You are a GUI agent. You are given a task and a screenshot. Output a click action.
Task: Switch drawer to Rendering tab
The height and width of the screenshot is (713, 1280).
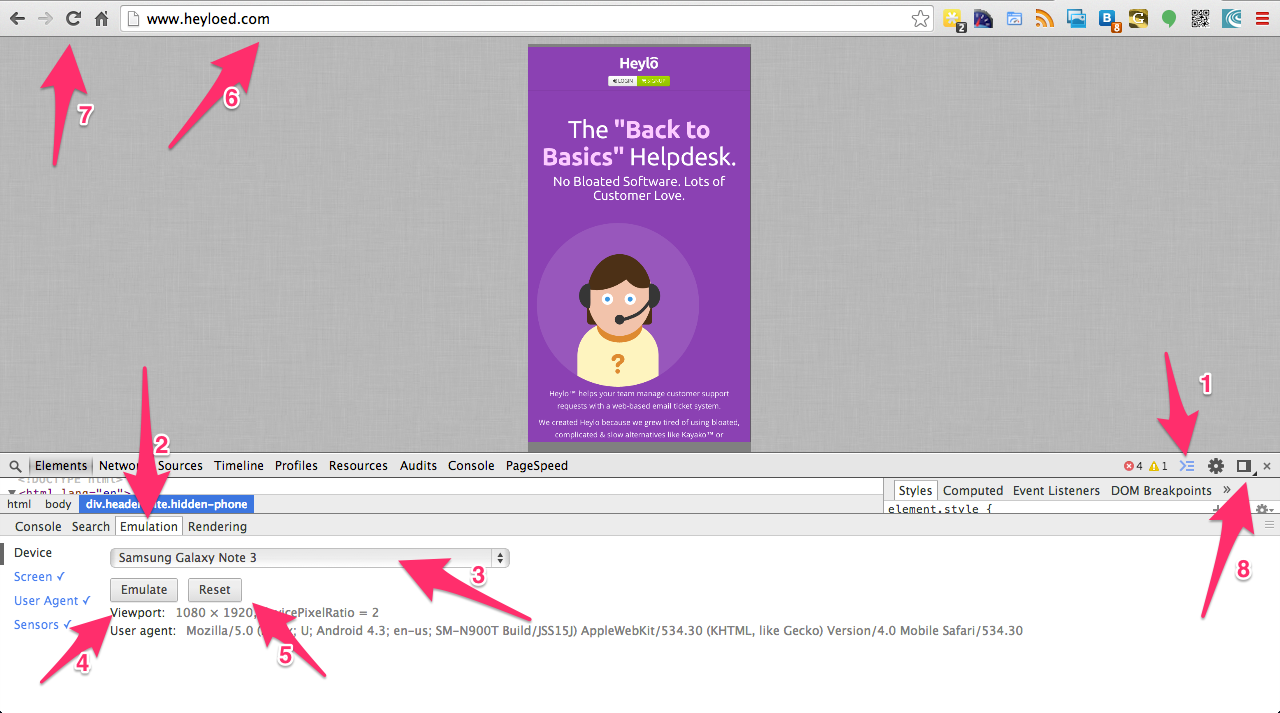217,527
